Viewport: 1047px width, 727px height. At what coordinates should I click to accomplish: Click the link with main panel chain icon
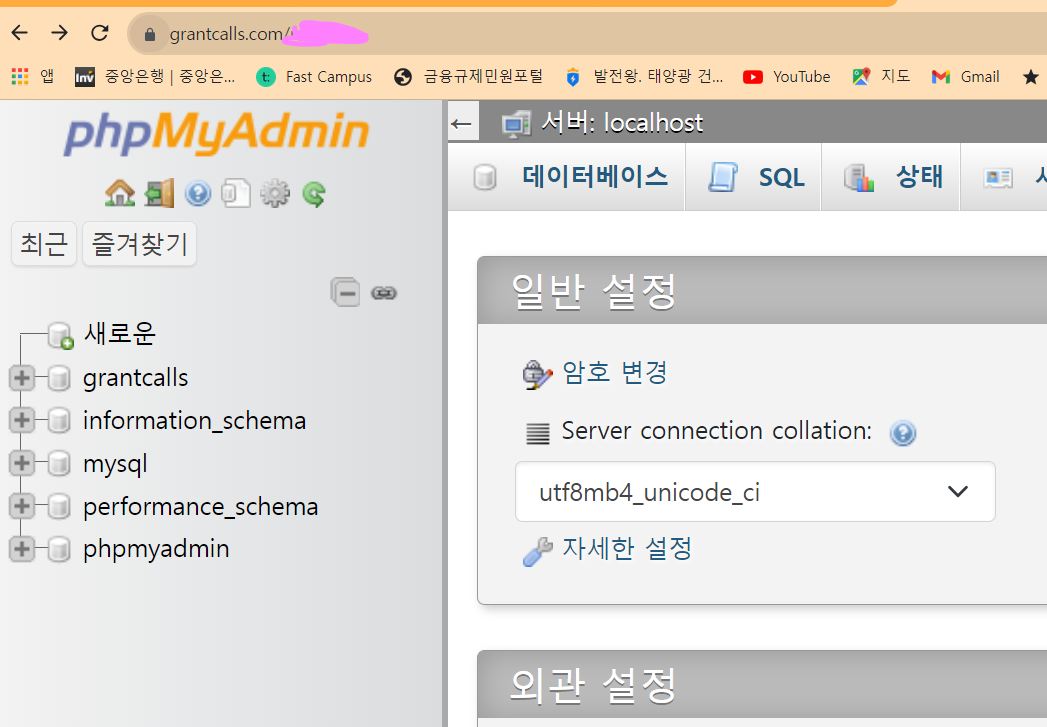pos(384,293)
